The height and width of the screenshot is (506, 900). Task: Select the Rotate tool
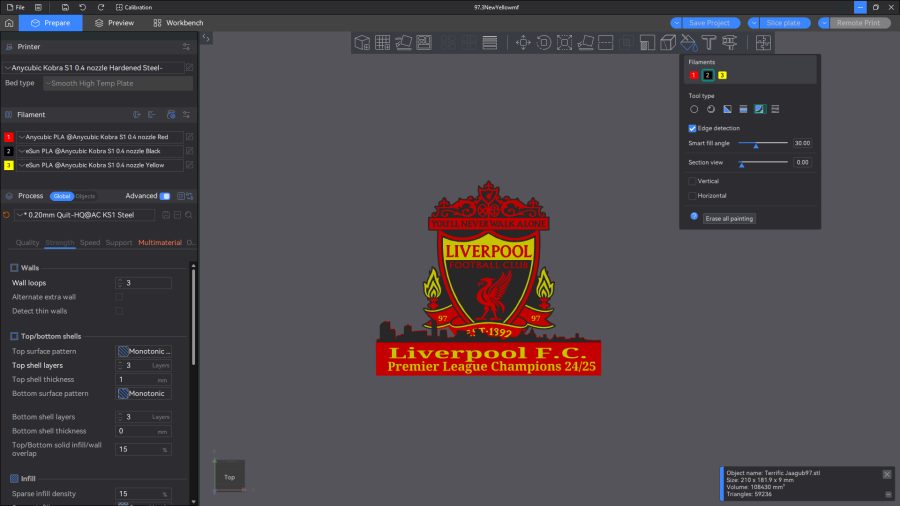tap(544, 42)
